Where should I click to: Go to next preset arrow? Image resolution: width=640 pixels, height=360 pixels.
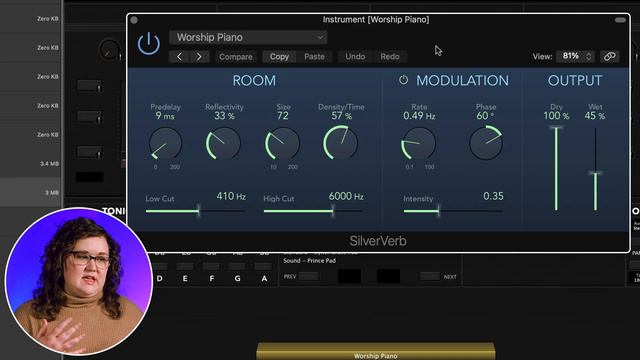click(x=199, y=57)
